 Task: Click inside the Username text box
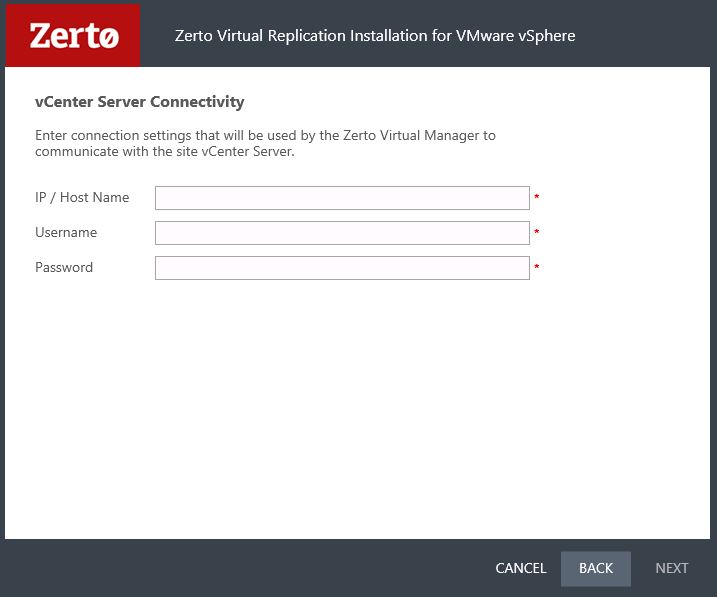[x=342, y=233]
